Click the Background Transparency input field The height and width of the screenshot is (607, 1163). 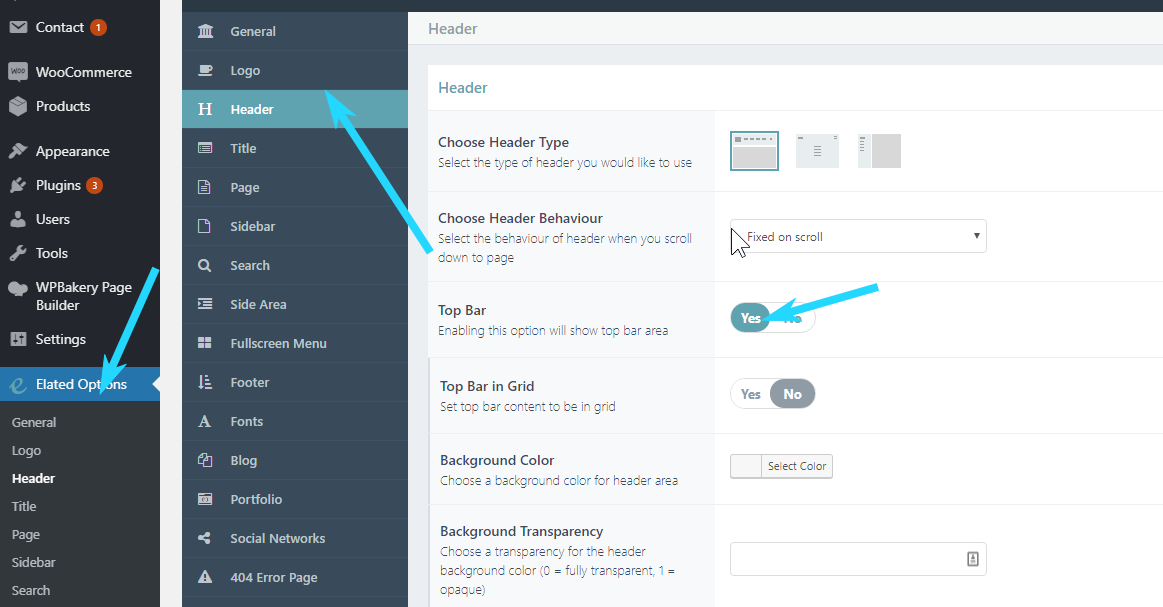point(858,560)
